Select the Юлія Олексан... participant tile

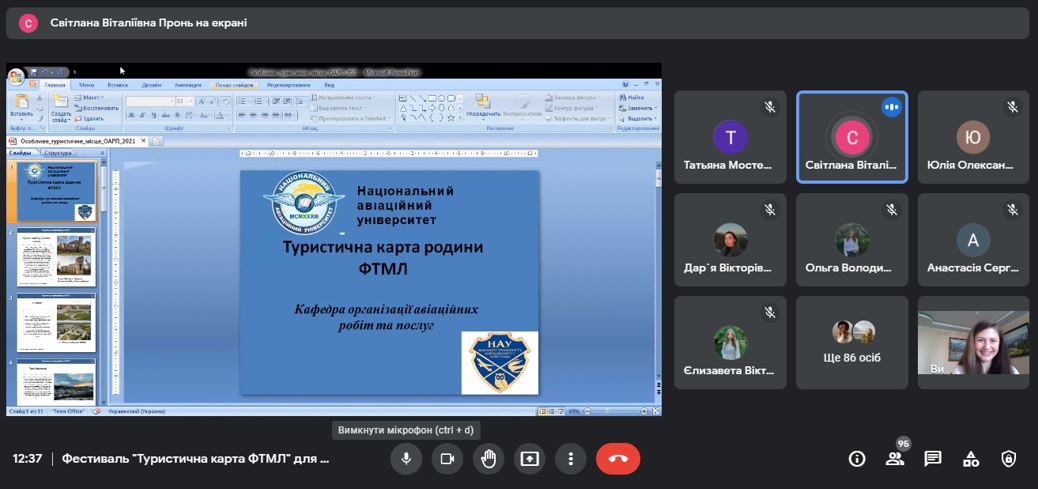click(973, 137)
